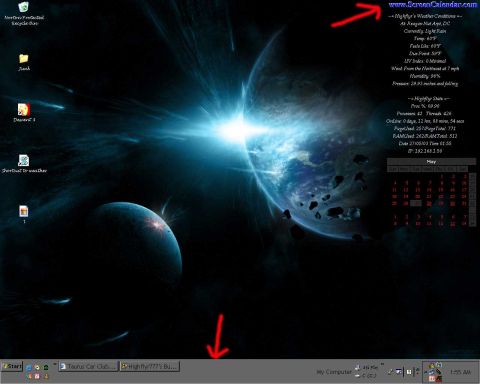Click the My Computer toolbar label

(334, 372)
